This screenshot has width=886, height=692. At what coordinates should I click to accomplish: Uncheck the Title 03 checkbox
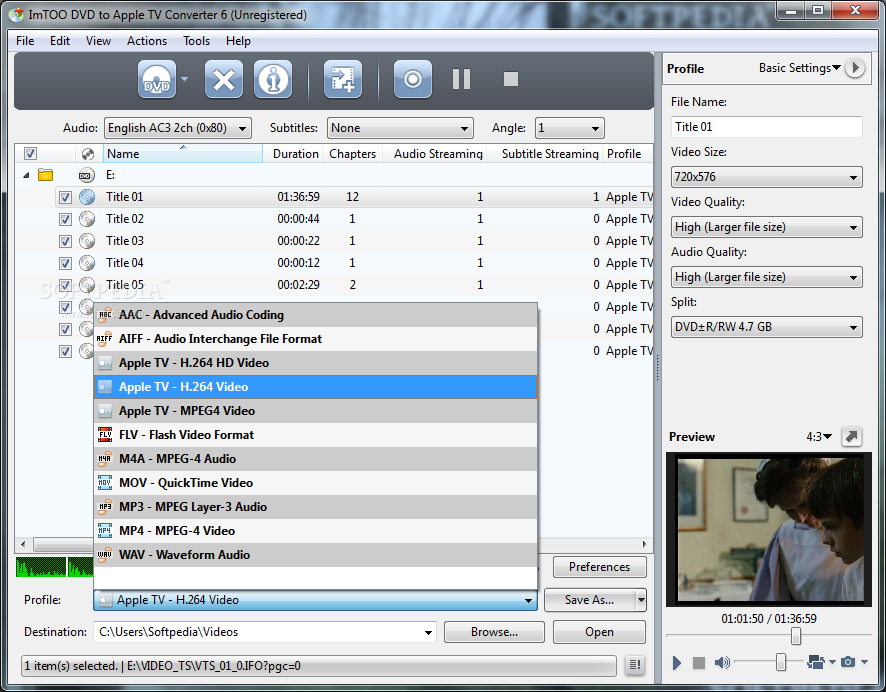pos(66,241)
